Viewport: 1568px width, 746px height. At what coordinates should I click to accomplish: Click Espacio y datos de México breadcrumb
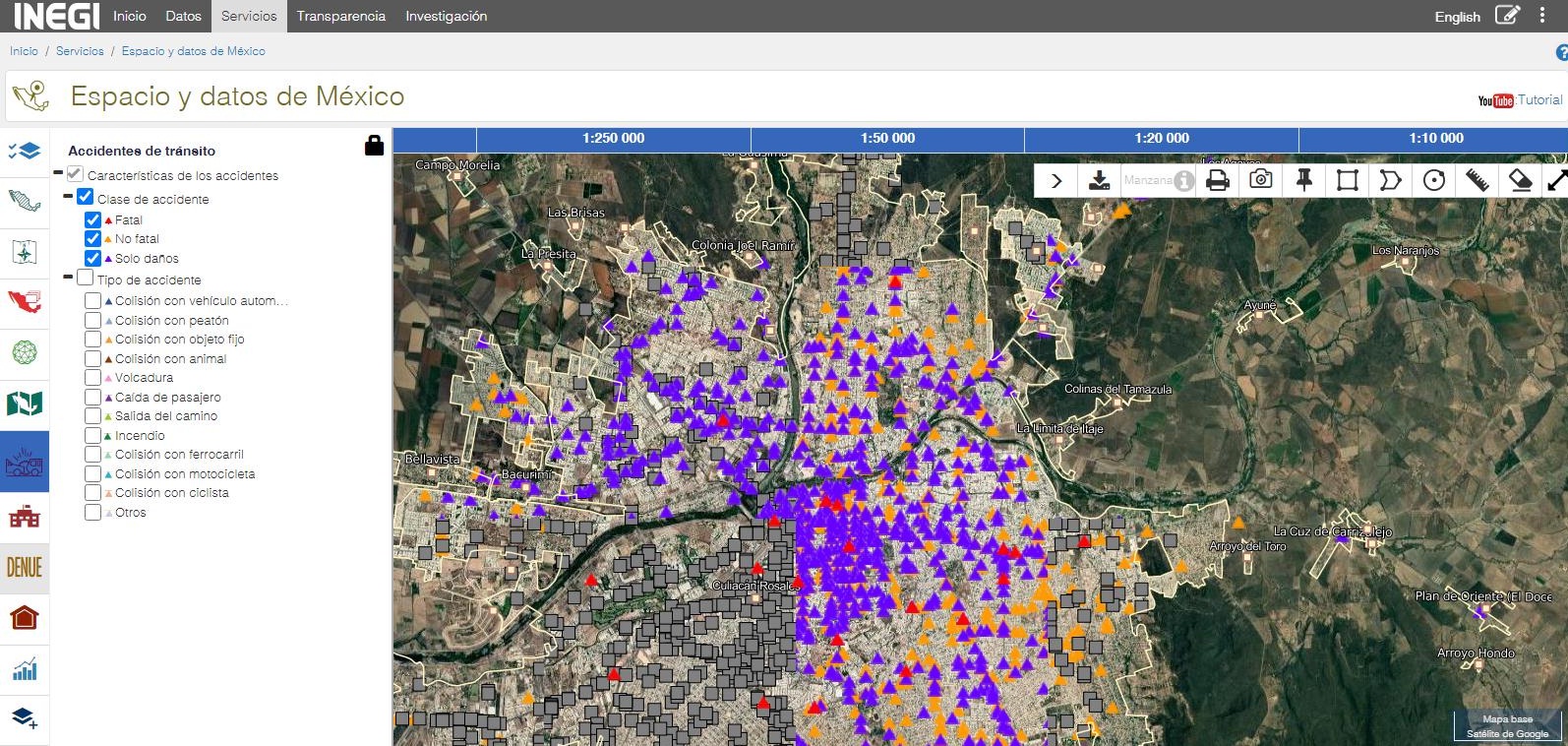(194, 51)
